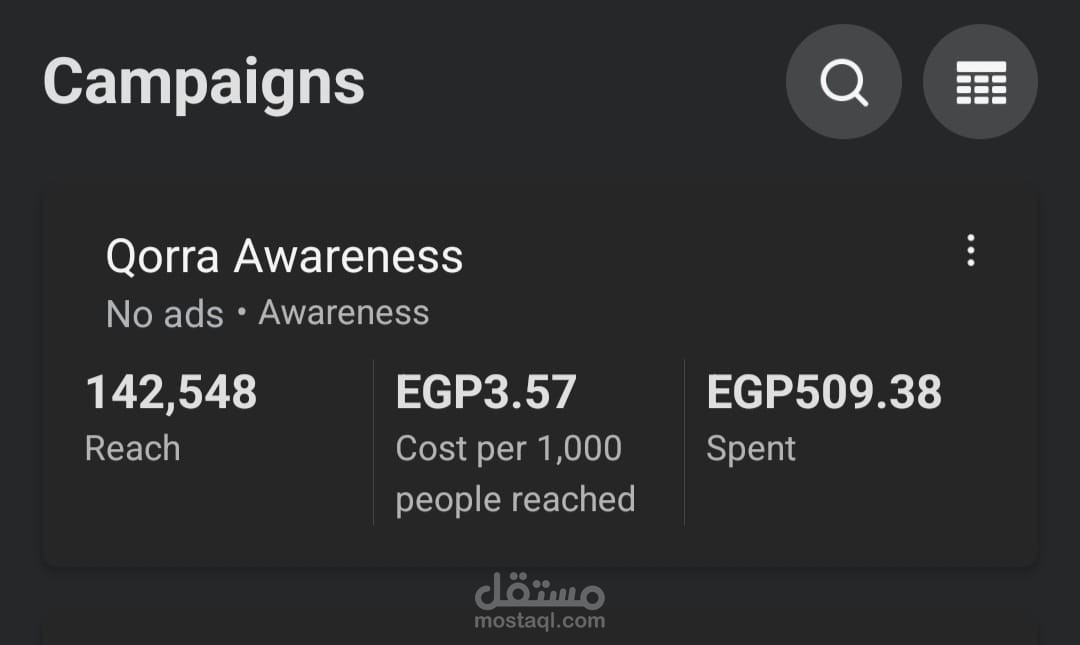Screen dimensions: 1080x645
Task: Select the EGP3.57 cost value
Action: click(x=486, y=392)
